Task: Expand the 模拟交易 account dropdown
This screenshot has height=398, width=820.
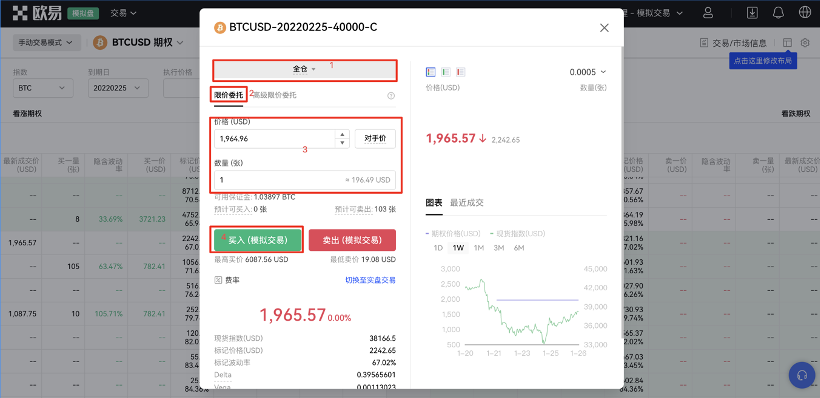Action: click(x=660, y=13)
